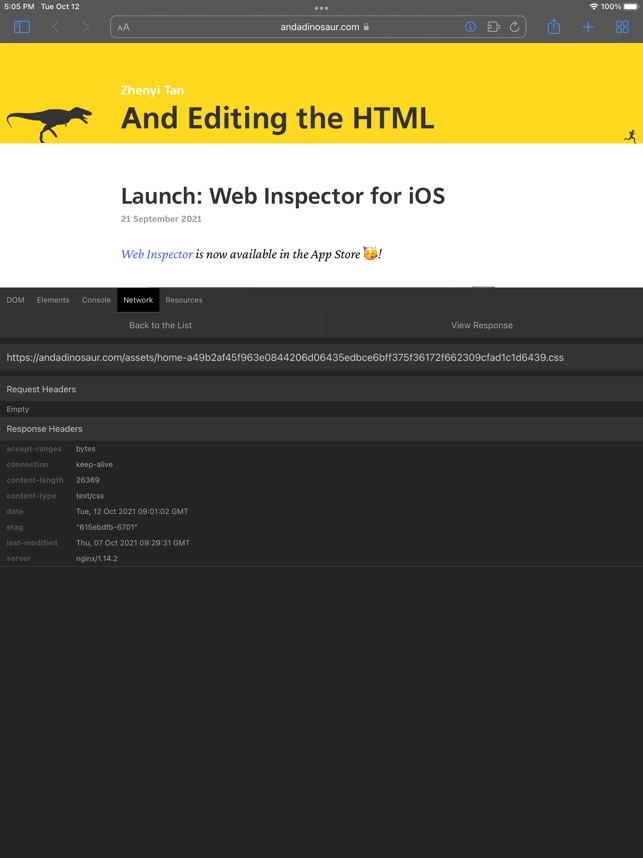Image resolution: width=643 pixels, height=858 pixels.
Task: Open the AA reader text menu
Action: pos(124,27)
